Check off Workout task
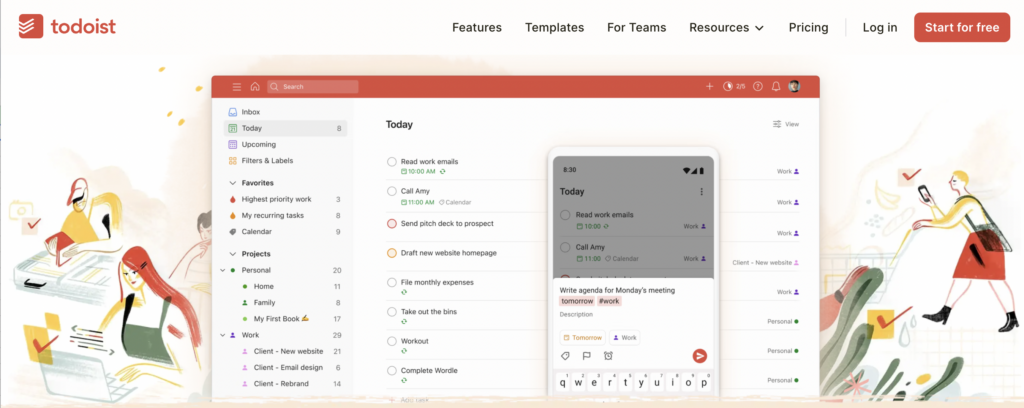1024x408 pixels. point(392,341)
